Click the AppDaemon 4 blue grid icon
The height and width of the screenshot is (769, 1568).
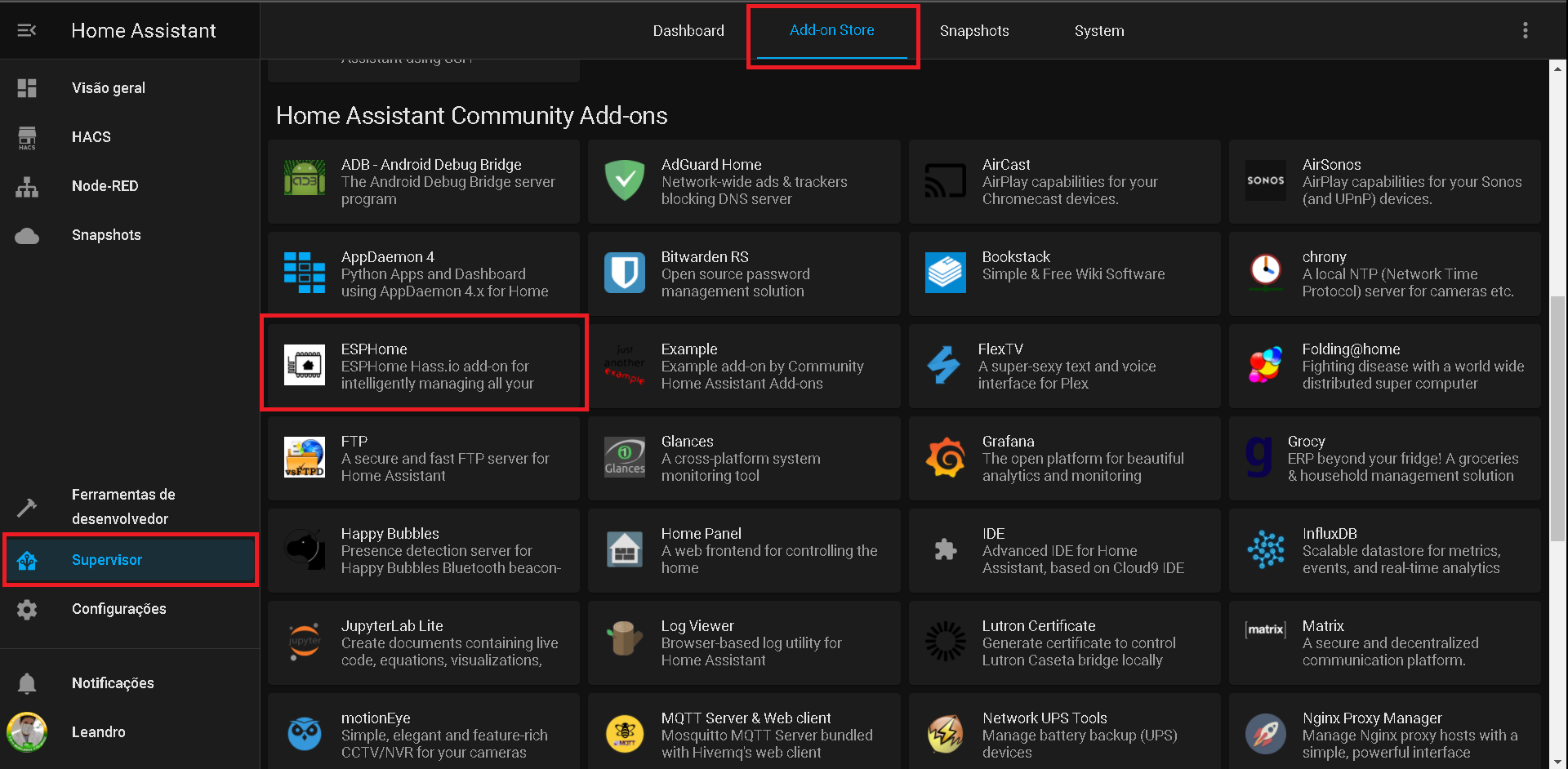coord(305,273)
